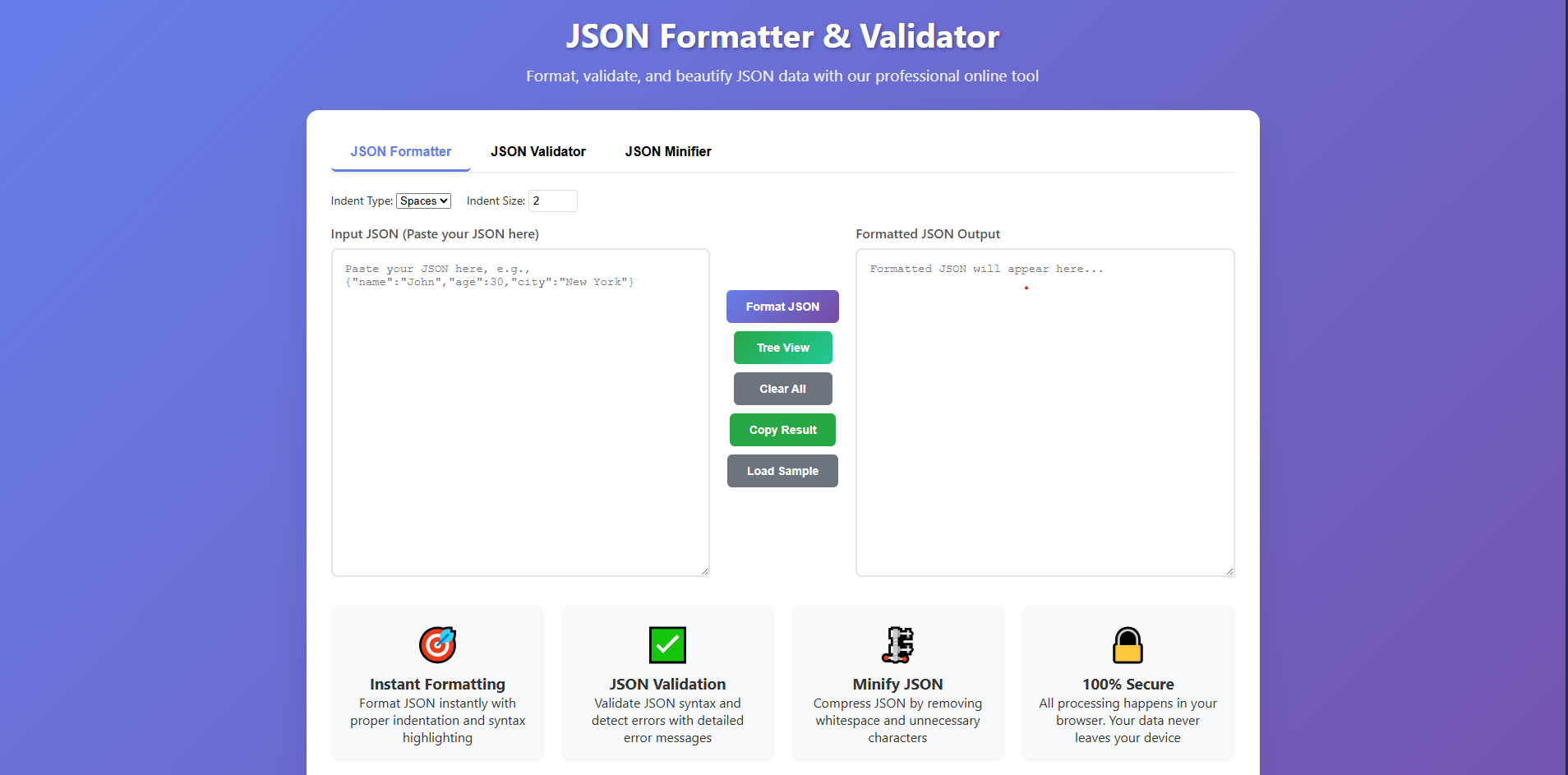Click the JSON Validation green checkmark icon
This screenshot has height=775, width=1568.
pyautogui.click(x=667, y=644)
